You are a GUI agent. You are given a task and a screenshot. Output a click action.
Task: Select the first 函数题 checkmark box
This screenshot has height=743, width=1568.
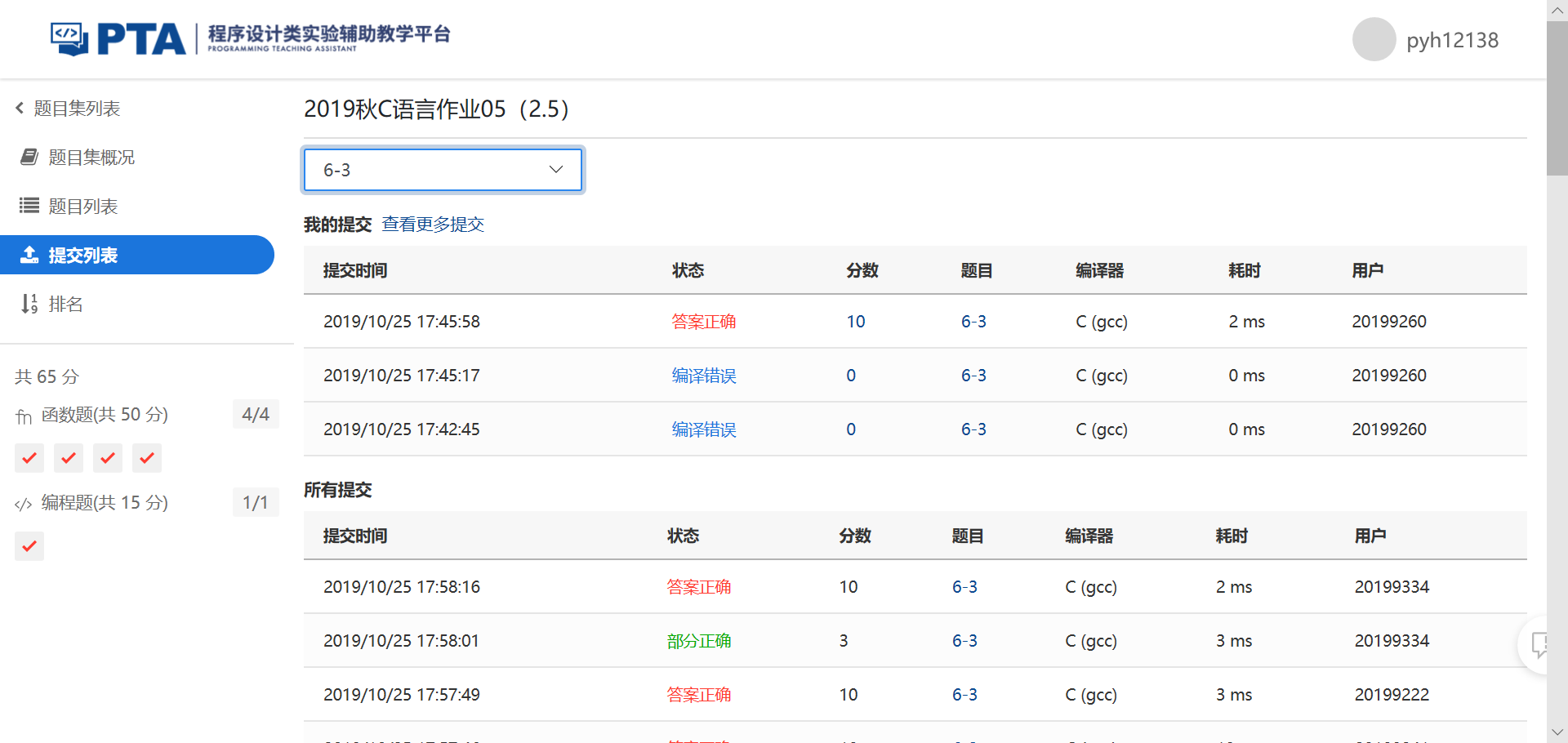tap(29, 458)
